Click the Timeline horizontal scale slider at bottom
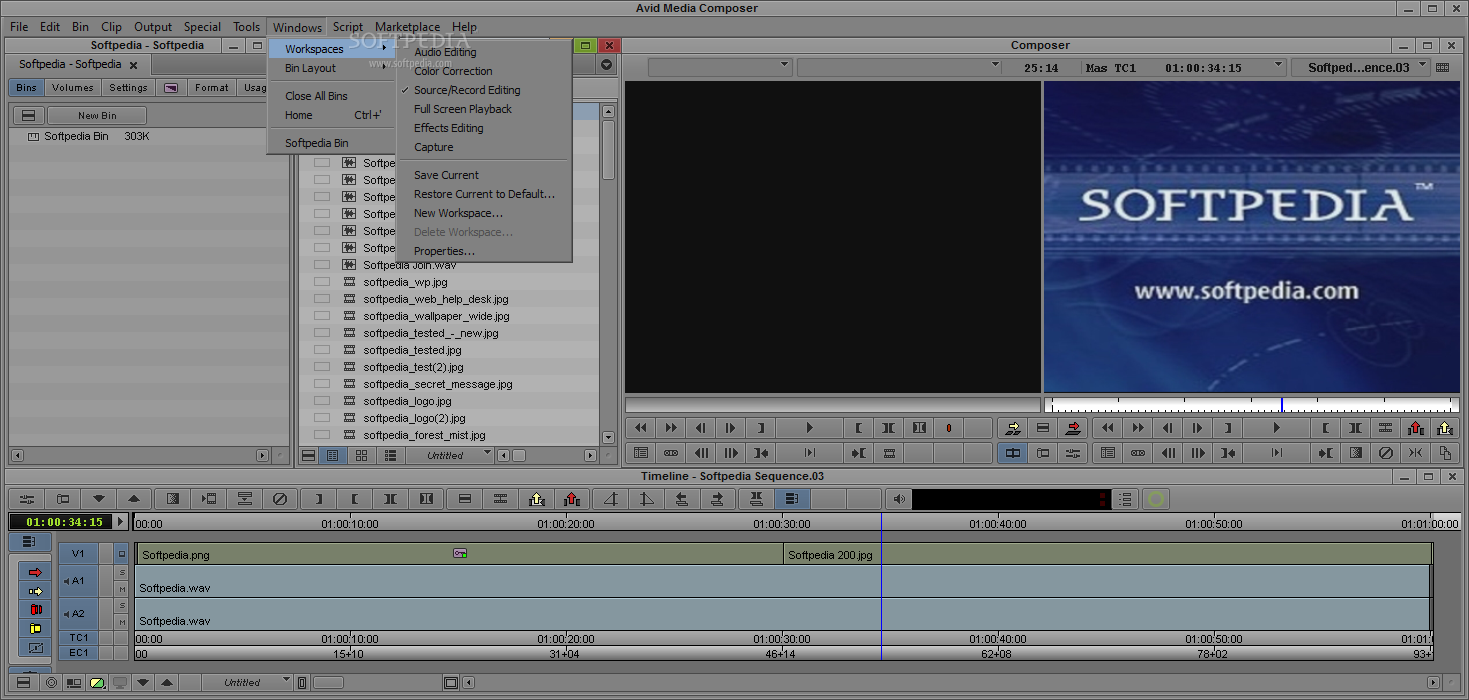This screenshot has height=700, width=1469. pos(328,683)
